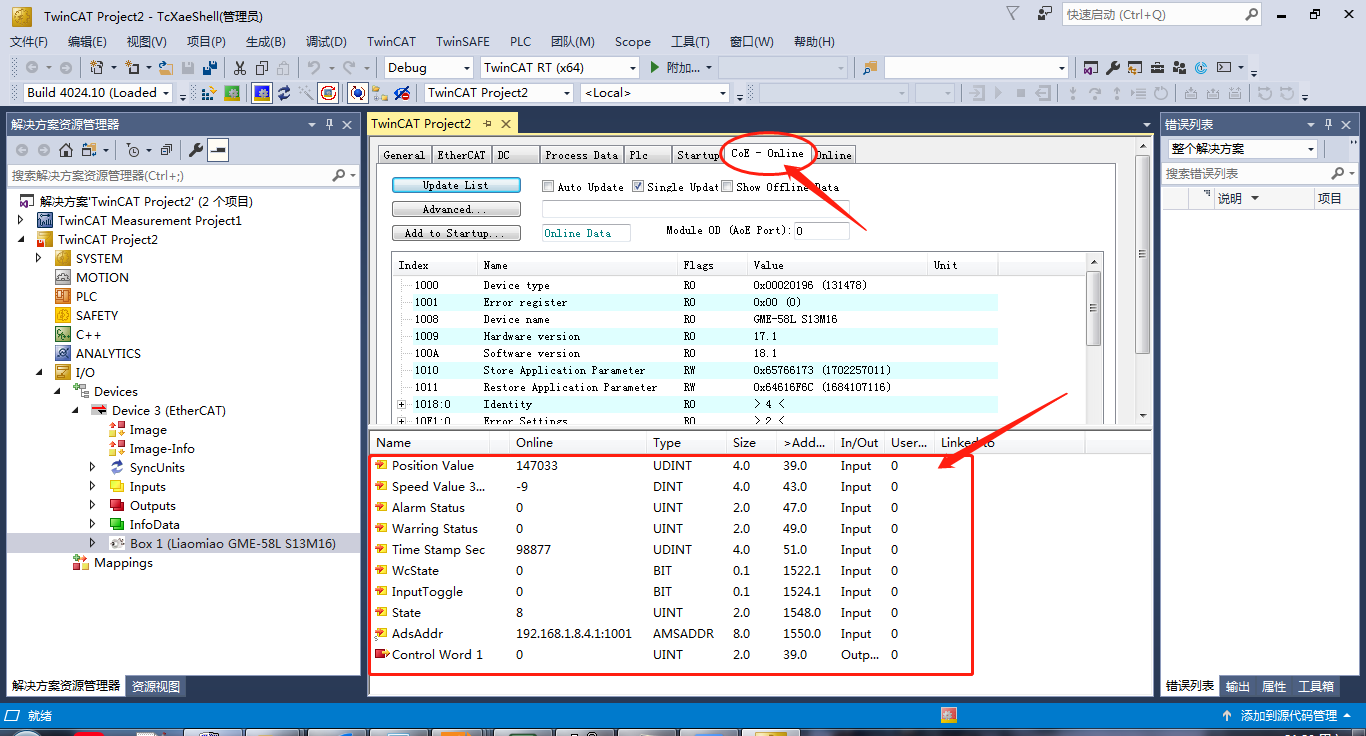The width and height of the screenshot is (1366, 736).
Task: Enable the Auto Update checkbox
Action: click(548, 187)
